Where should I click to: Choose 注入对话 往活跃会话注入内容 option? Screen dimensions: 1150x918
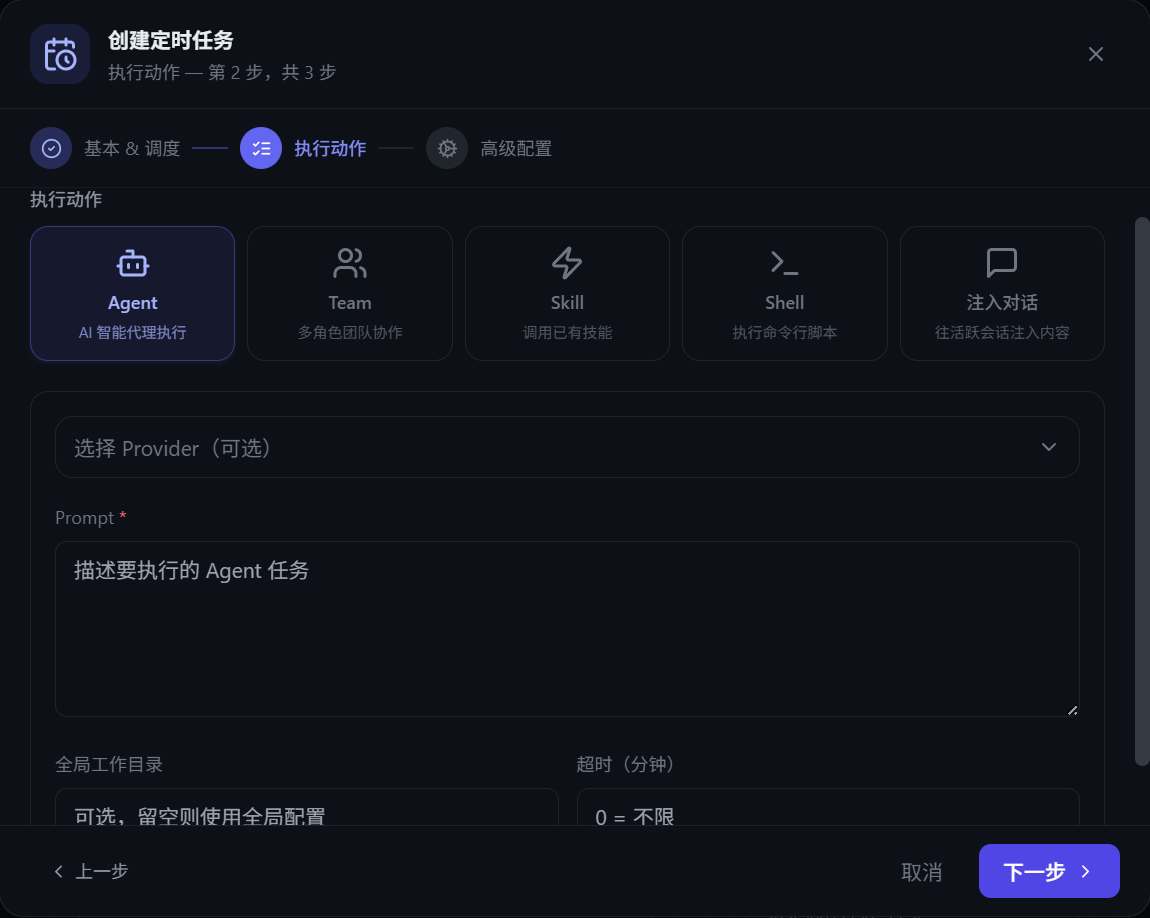[x=1002, y=293]
